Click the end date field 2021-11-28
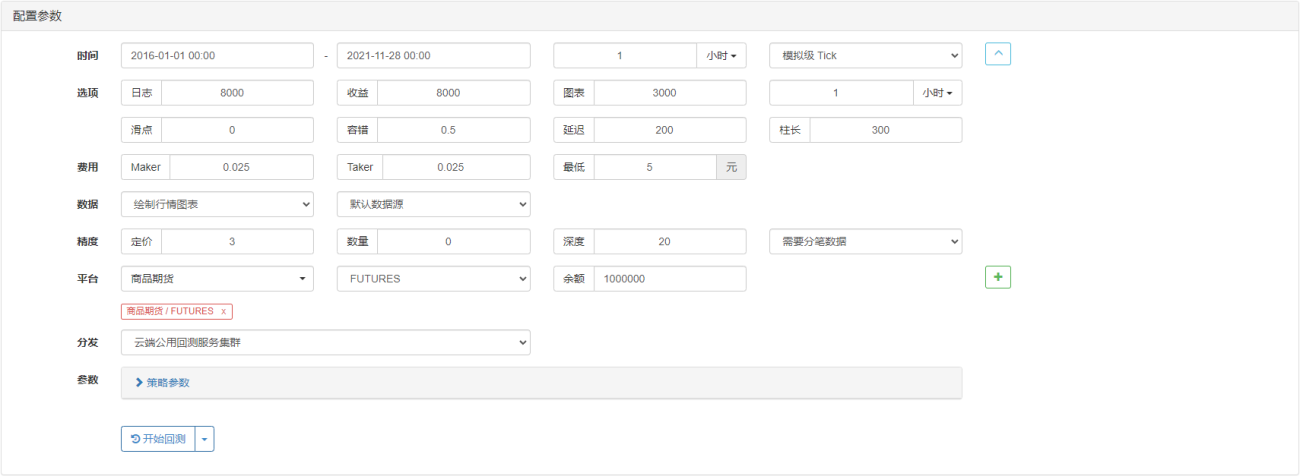Screen dimensions: 1300x476 433,55
